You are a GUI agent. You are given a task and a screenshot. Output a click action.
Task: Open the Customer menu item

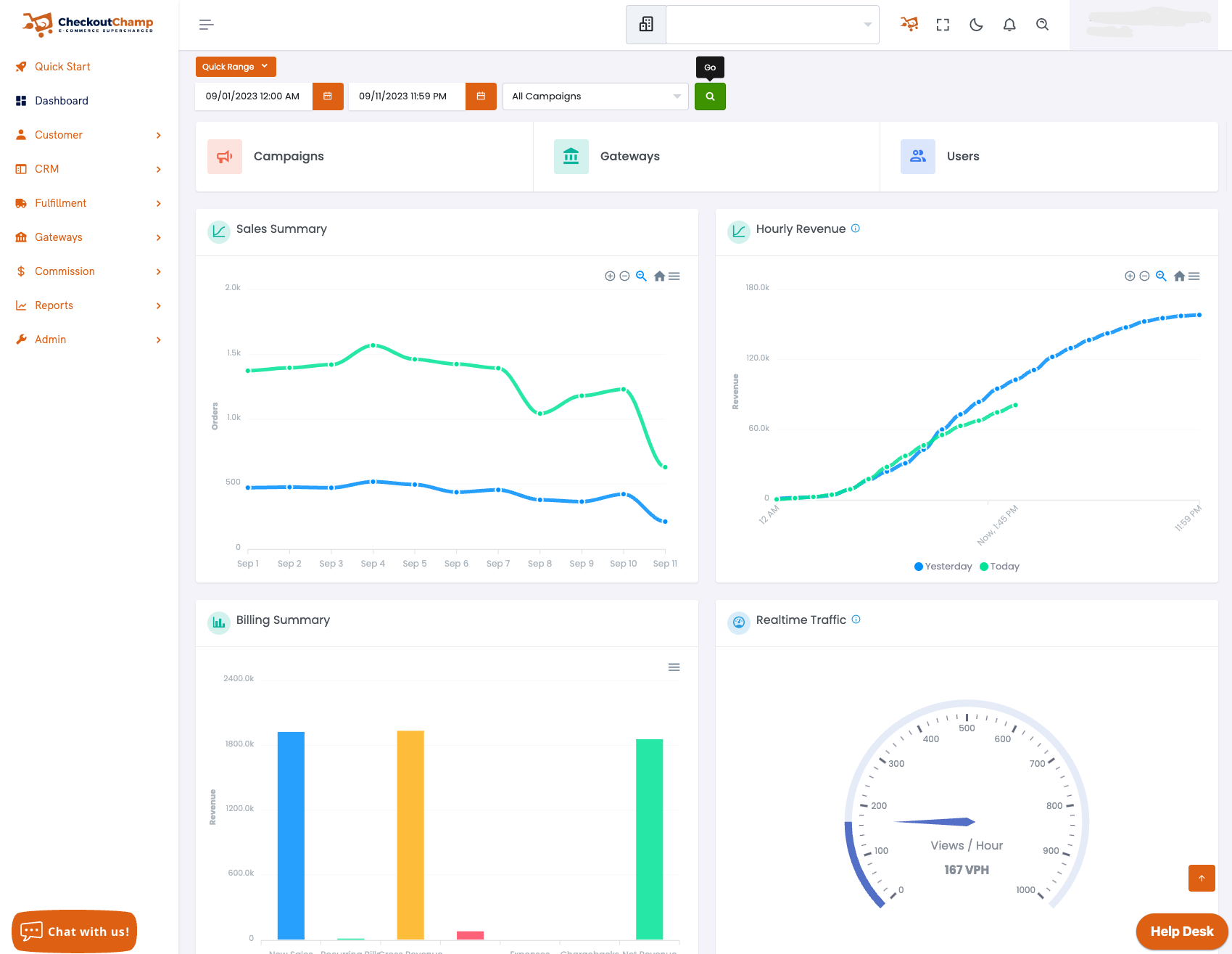[x=59, y=135]
